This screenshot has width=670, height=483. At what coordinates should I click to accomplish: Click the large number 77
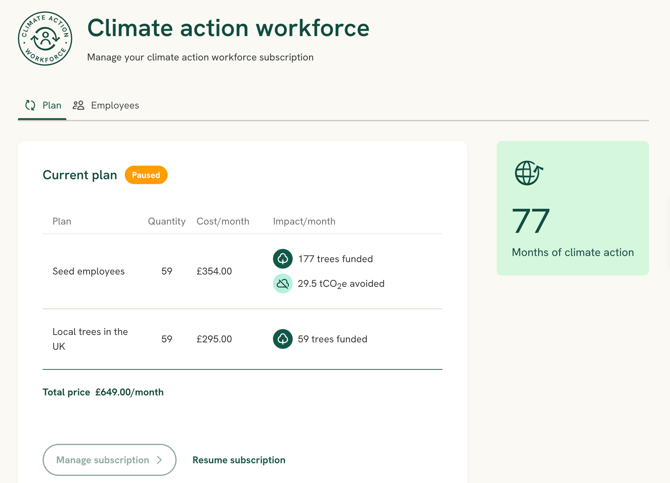[x=531, y=221]
